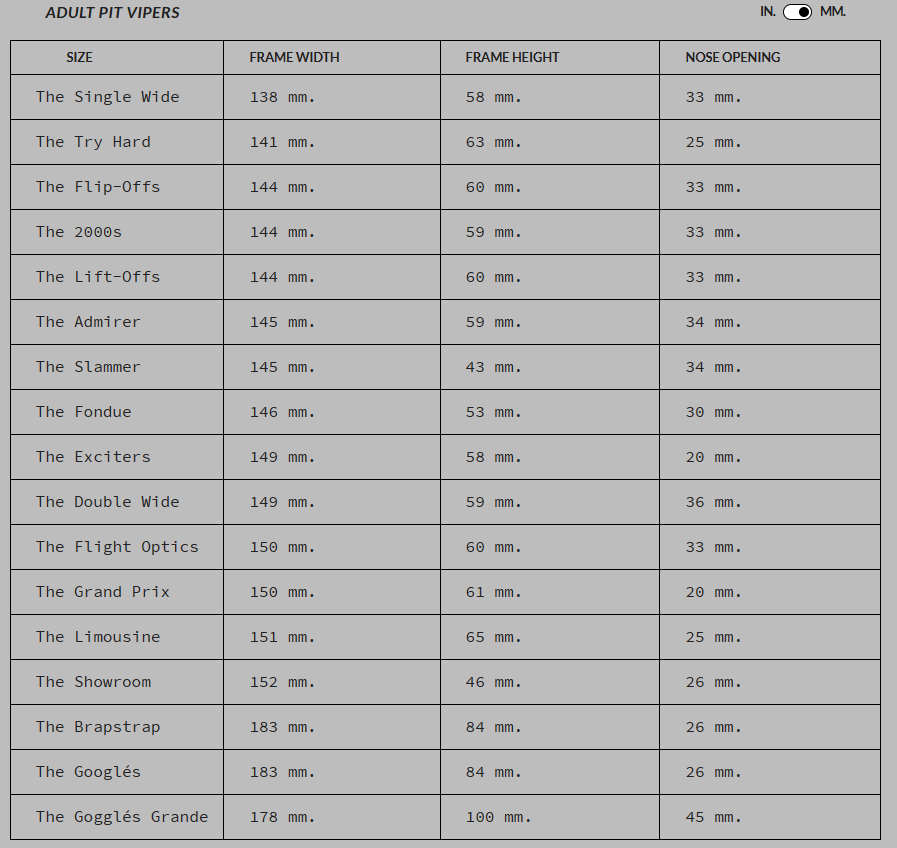Select The Limousine row name
Screen dimensions: 897x848
[x=98, y=637]
